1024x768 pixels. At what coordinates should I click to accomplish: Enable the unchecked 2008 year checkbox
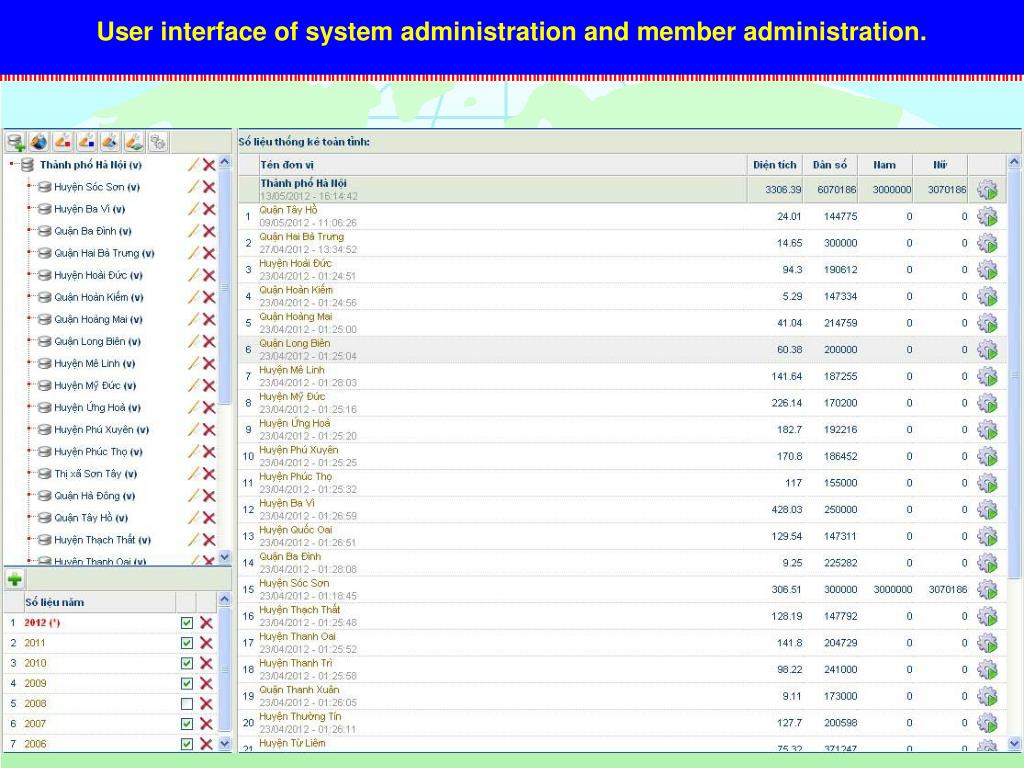click(187, 704)
